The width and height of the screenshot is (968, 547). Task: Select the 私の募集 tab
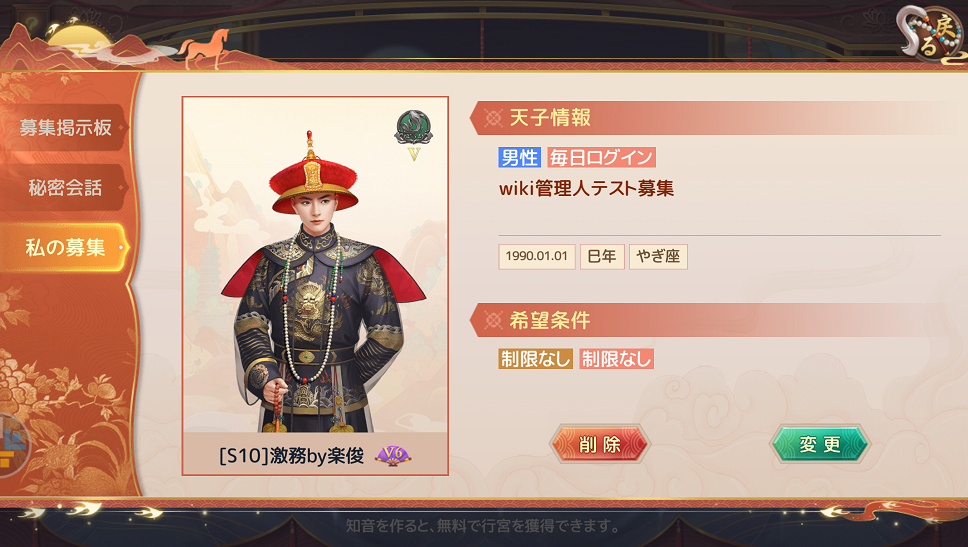64,248
